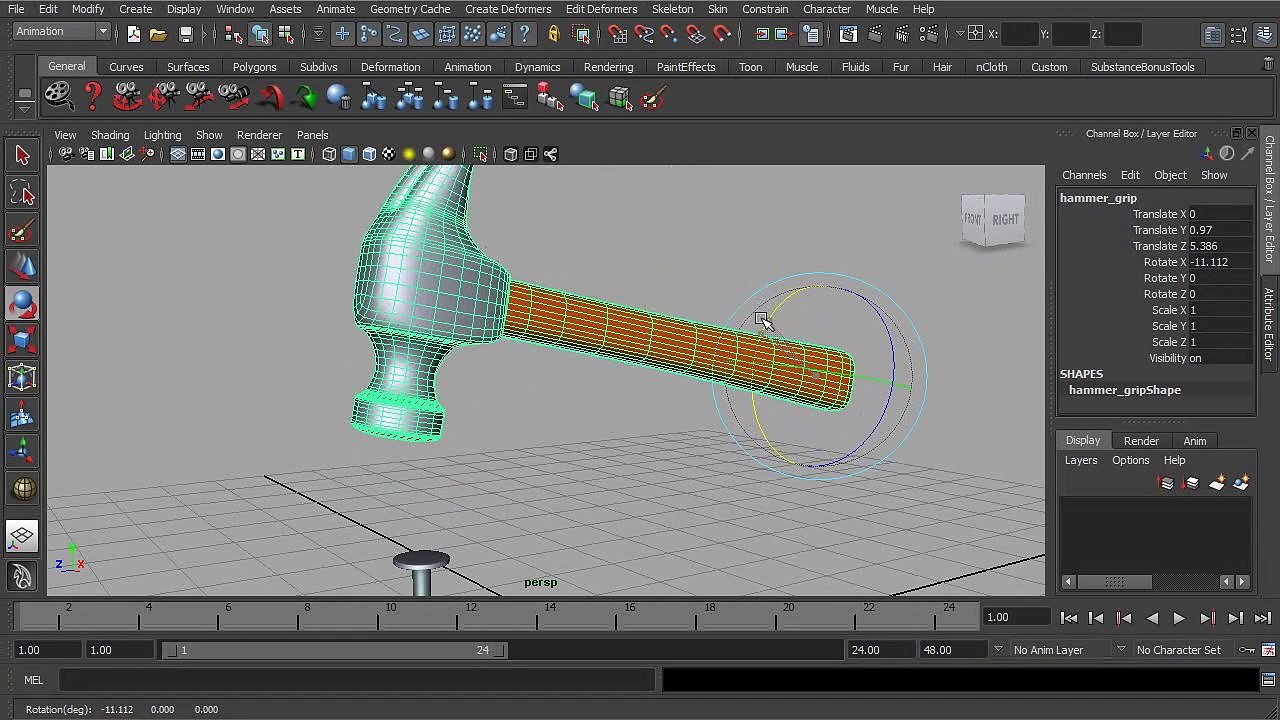1280x720 pixels.
Task: Click the Playblast film reel shelf icon
Action: point(58,98)
